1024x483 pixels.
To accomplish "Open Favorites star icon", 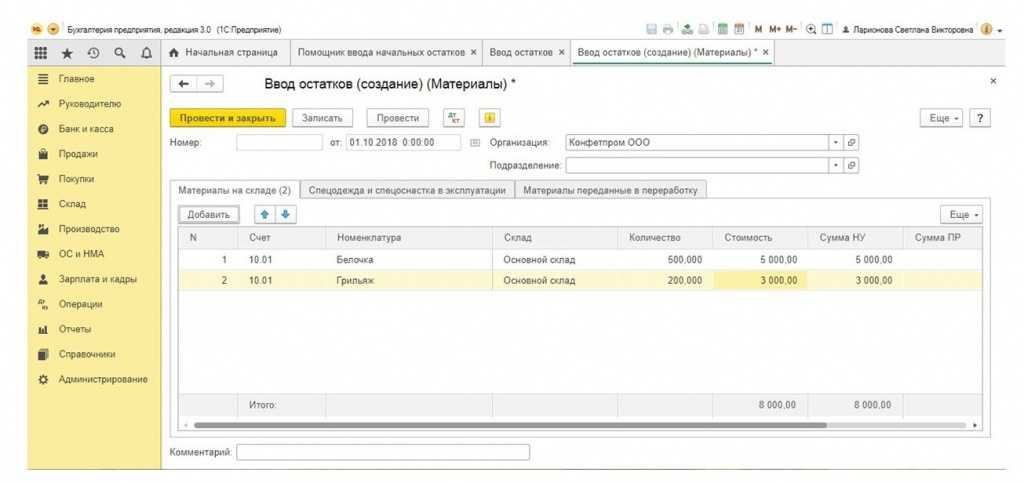I will 67,54.
